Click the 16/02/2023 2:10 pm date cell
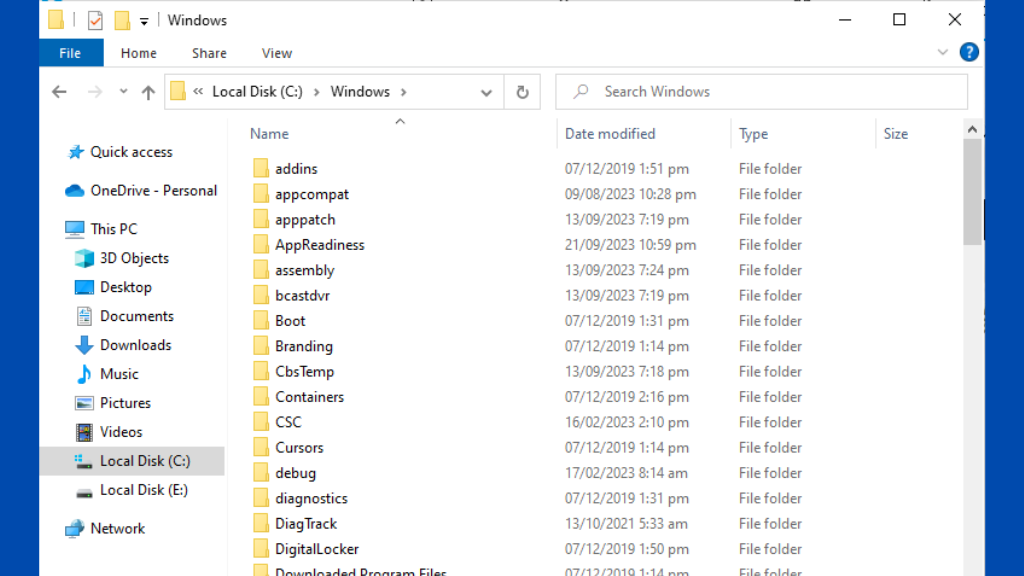 point(626,422)
